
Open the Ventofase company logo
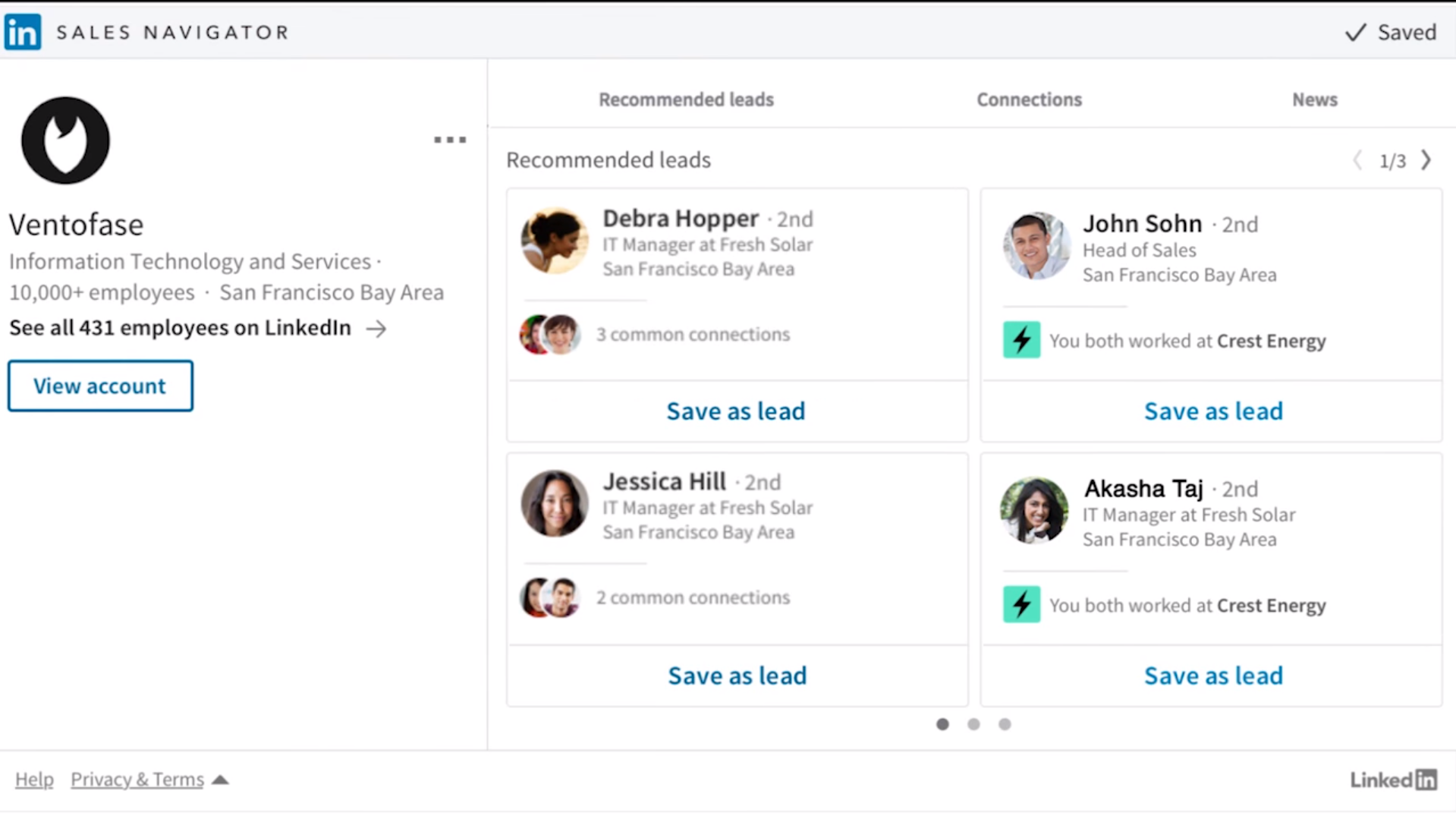65,140
